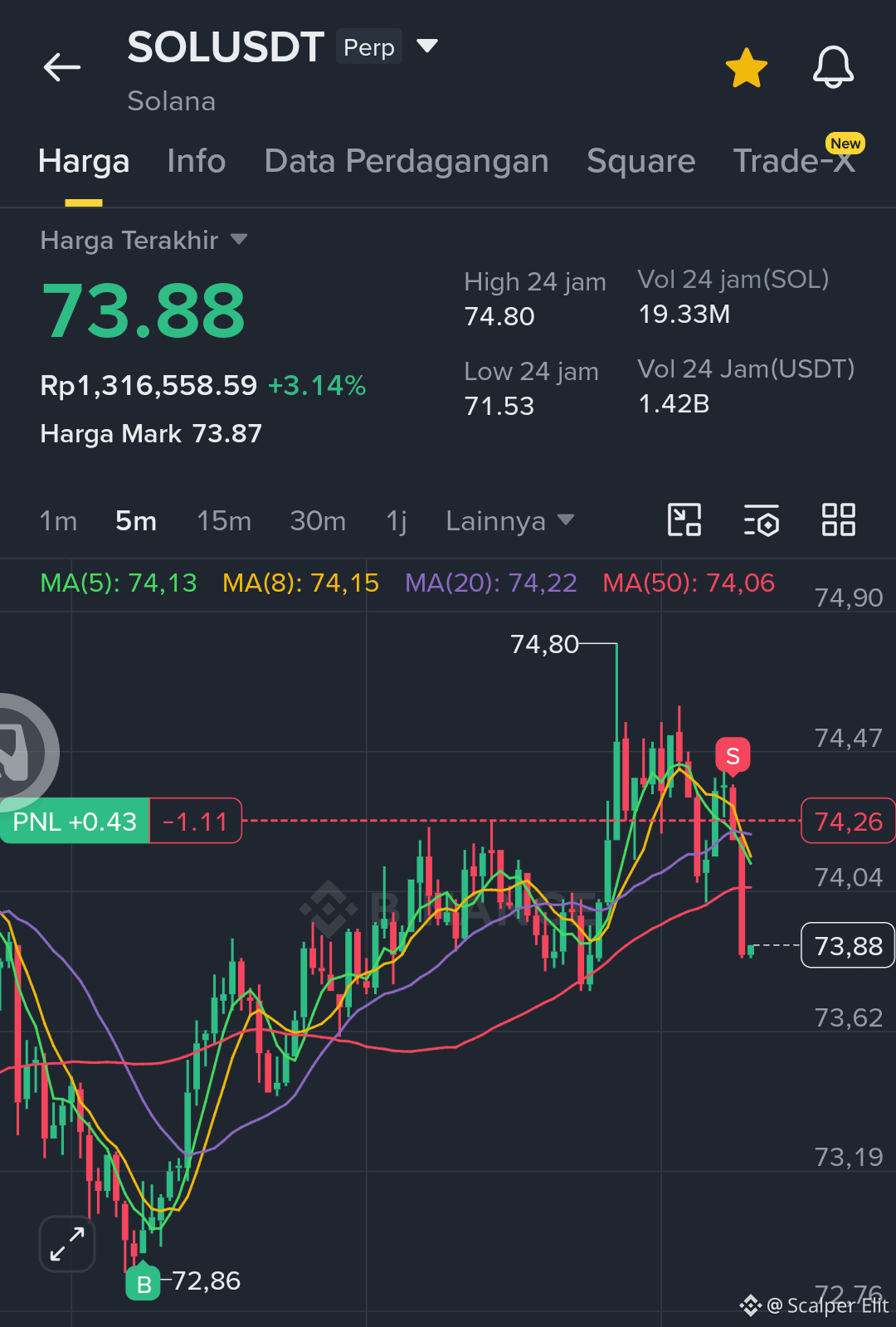Tap MA(8): 74,15 indicator label
Image resolution: width=896 pixels, height=1327 pixels.
(x=300, y=583)
